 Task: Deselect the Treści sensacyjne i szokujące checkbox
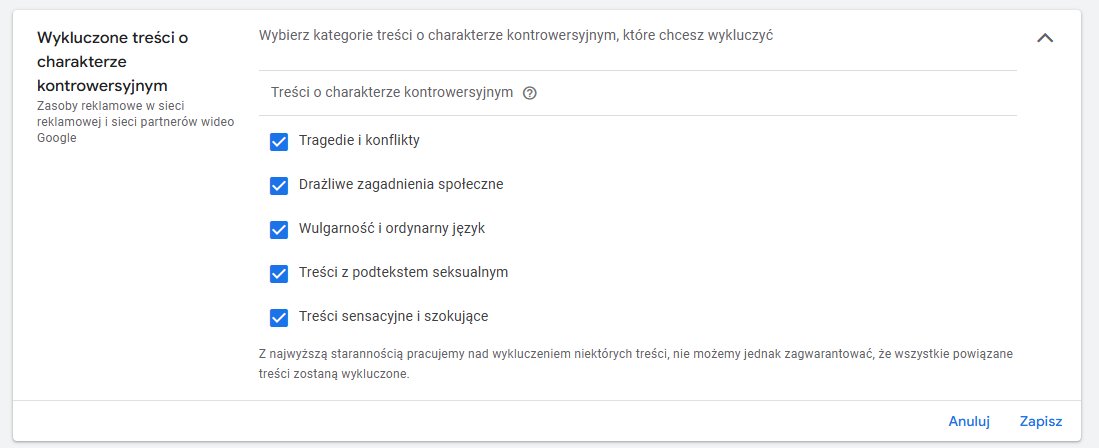pos(279,317)
